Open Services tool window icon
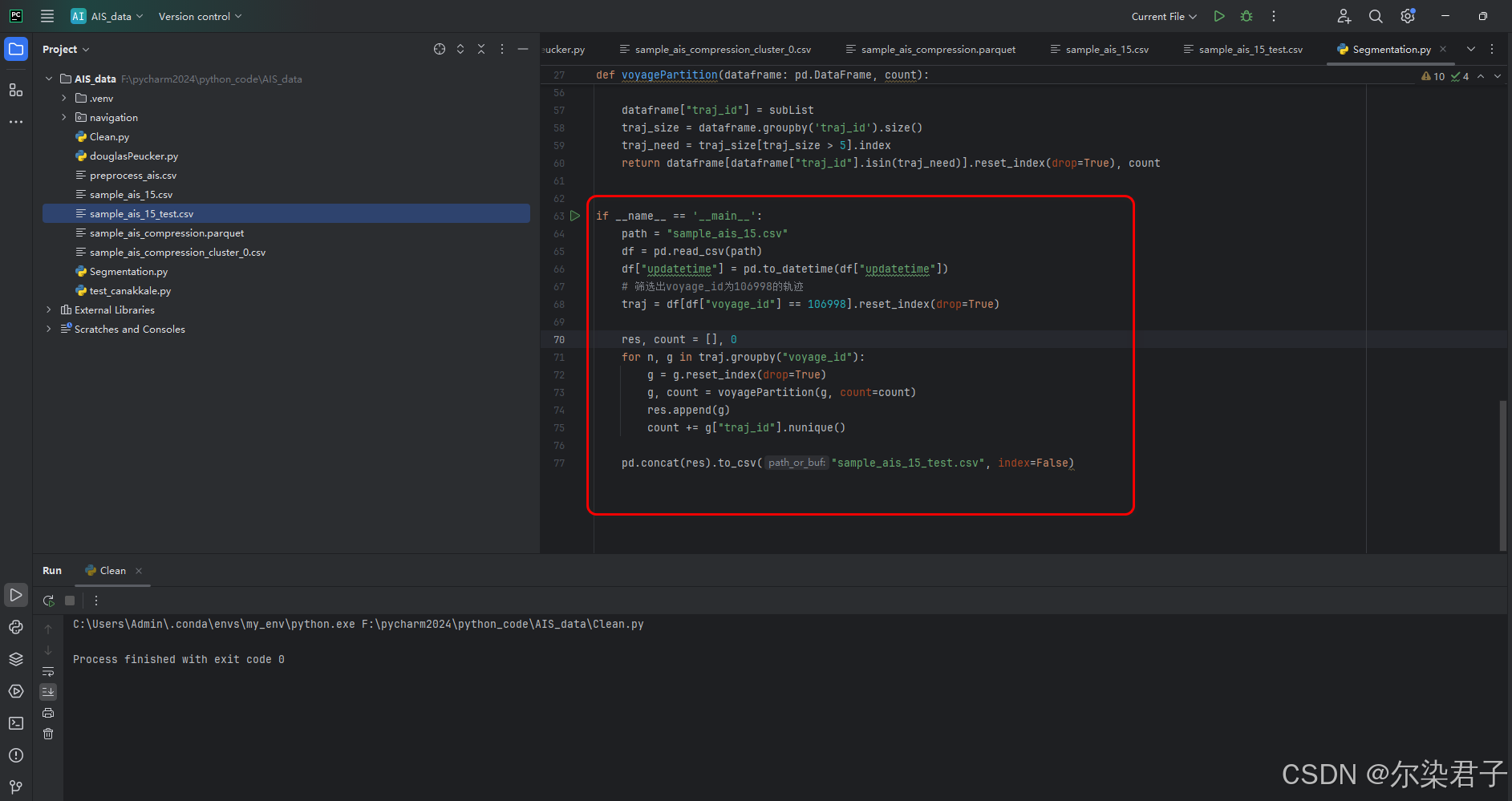 coord(16,691)
